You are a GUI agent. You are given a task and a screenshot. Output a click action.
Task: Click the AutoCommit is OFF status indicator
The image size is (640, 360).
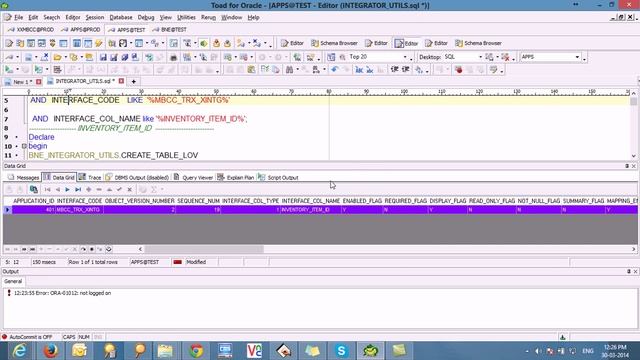(x=27, y=337)
